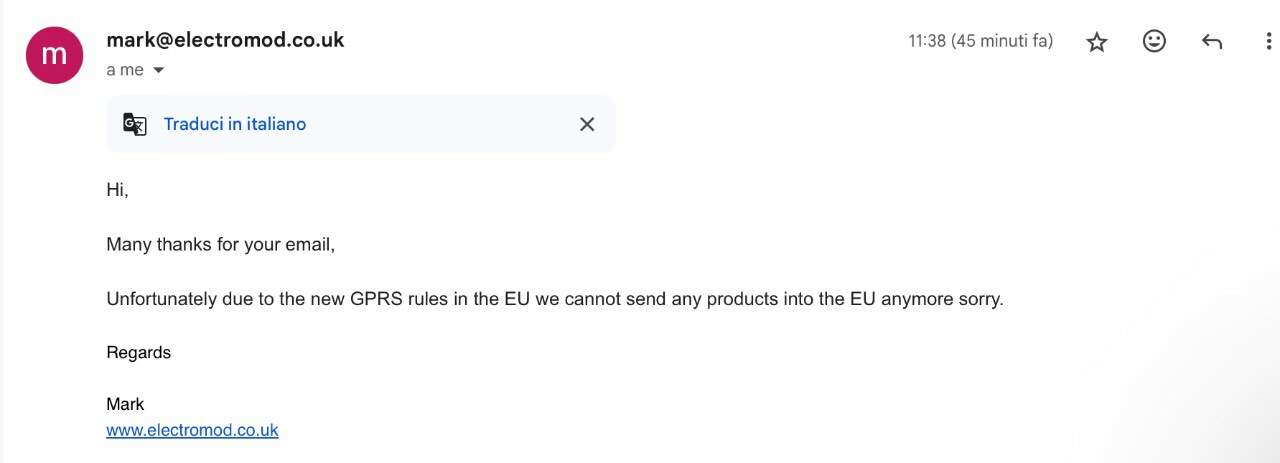The height and width of the screenshot is (463, 1280).
Task: Click the 'Hi,' greeting line
Action: click(118, 189)
